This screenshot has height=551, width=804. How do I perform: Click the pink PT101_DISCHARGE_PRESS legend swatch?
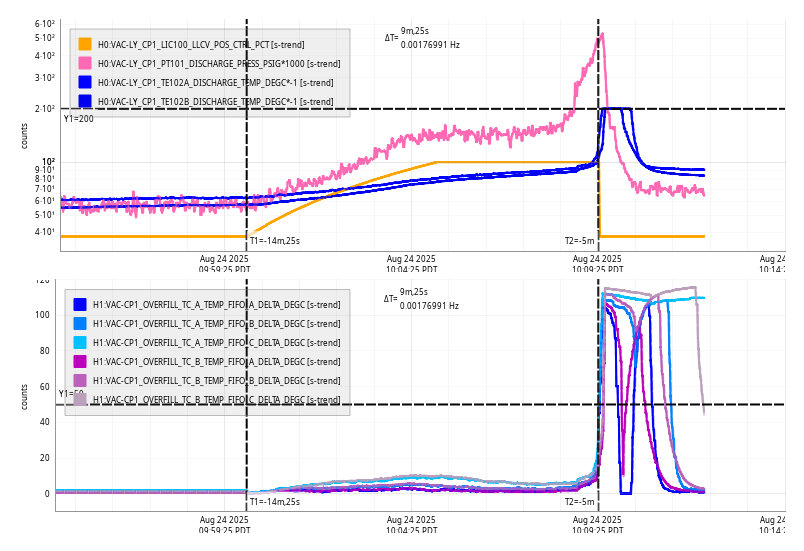pos(85,63)
